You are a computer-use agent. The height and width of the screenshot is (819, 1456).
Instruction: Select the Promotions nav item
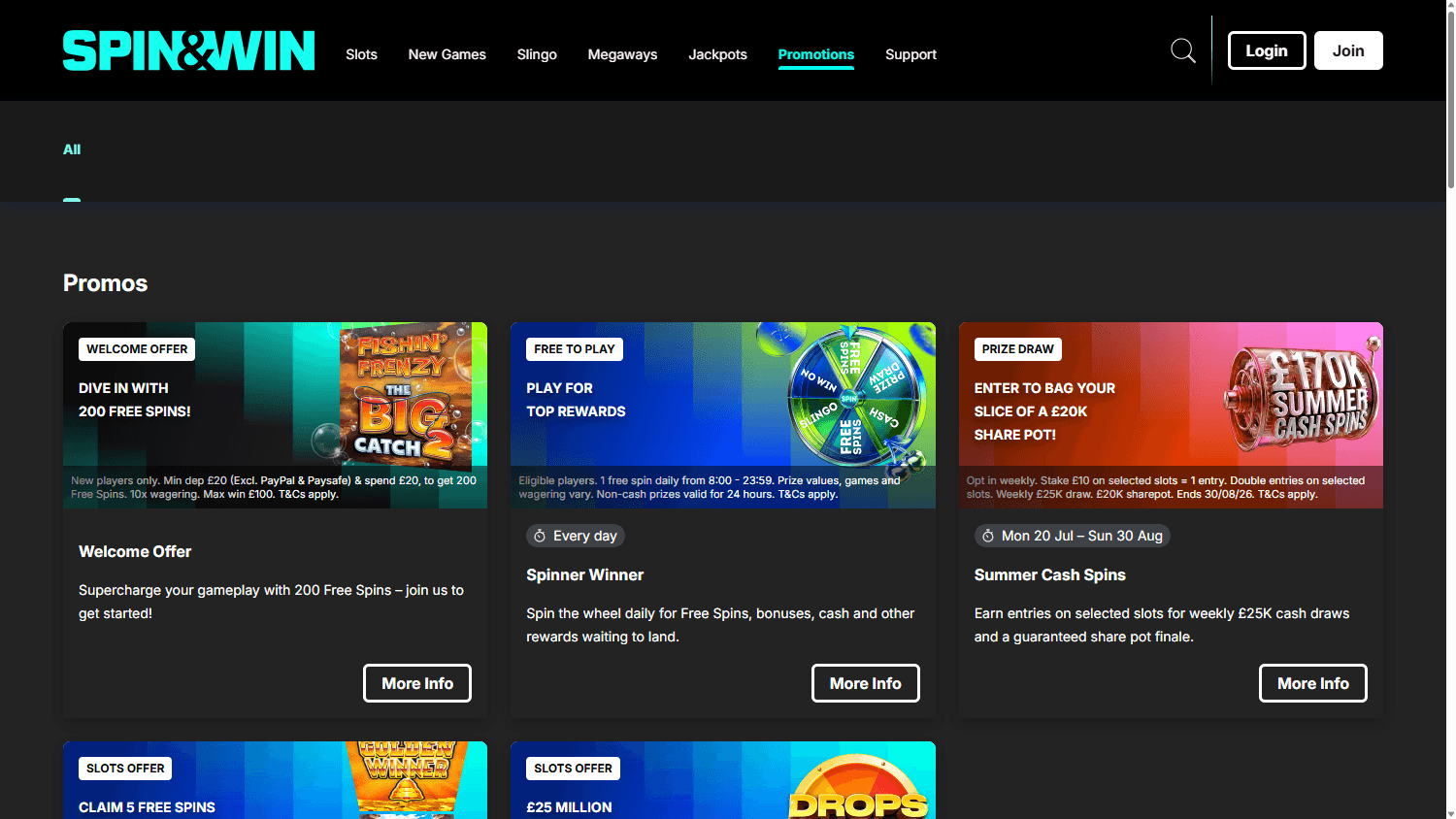(x=816, y=54)
